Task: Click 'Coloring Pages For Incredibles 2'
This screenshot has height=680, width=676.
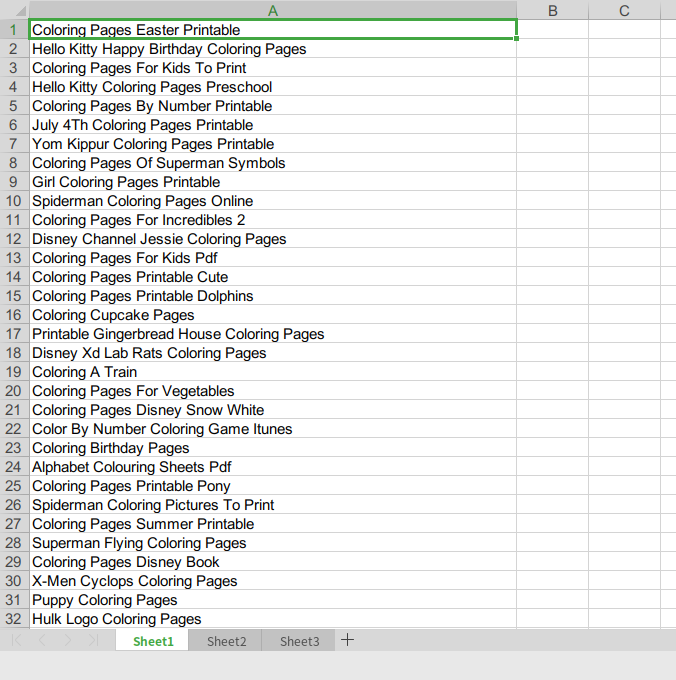Action: 273,220
